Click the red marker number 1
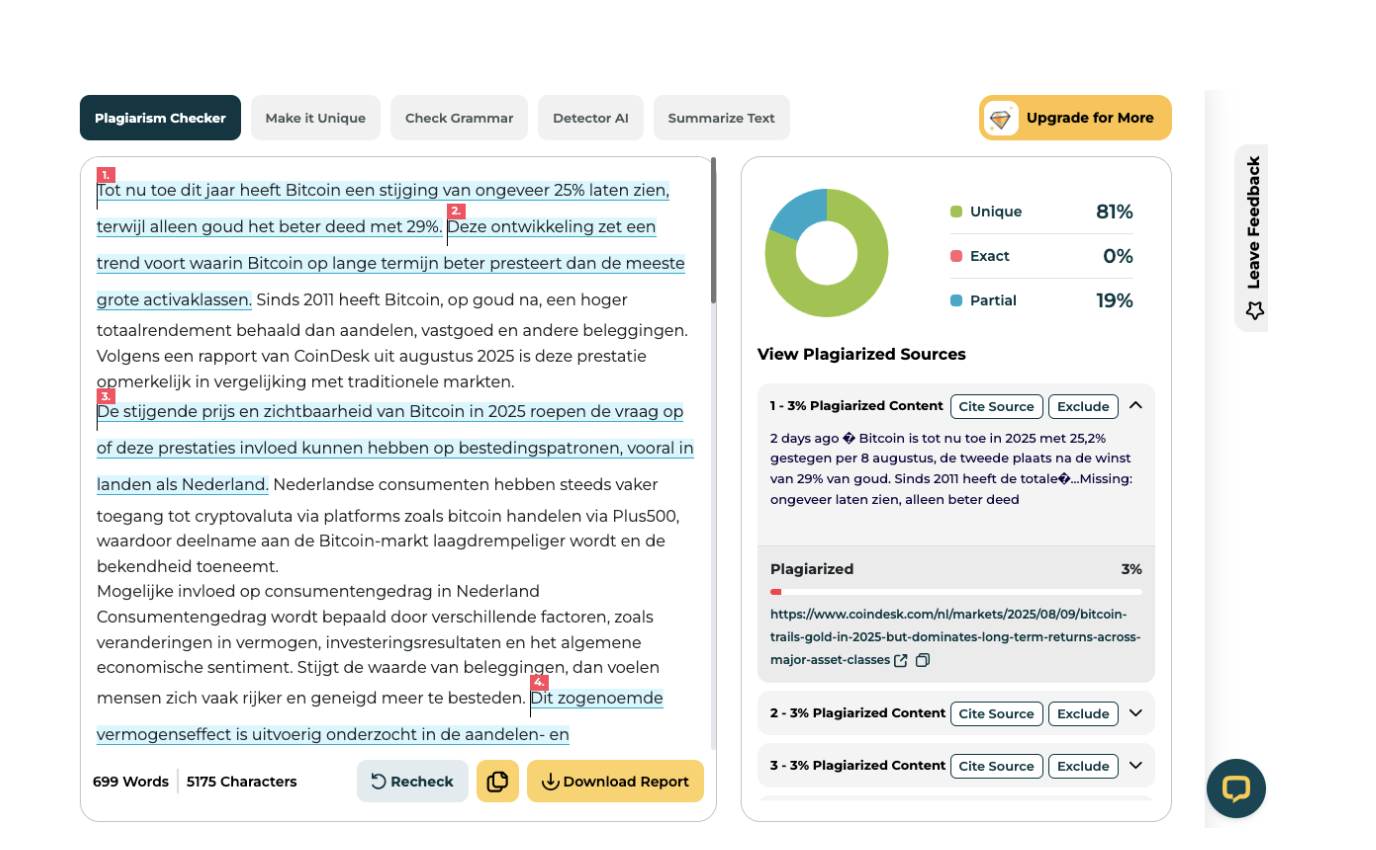 106,174
